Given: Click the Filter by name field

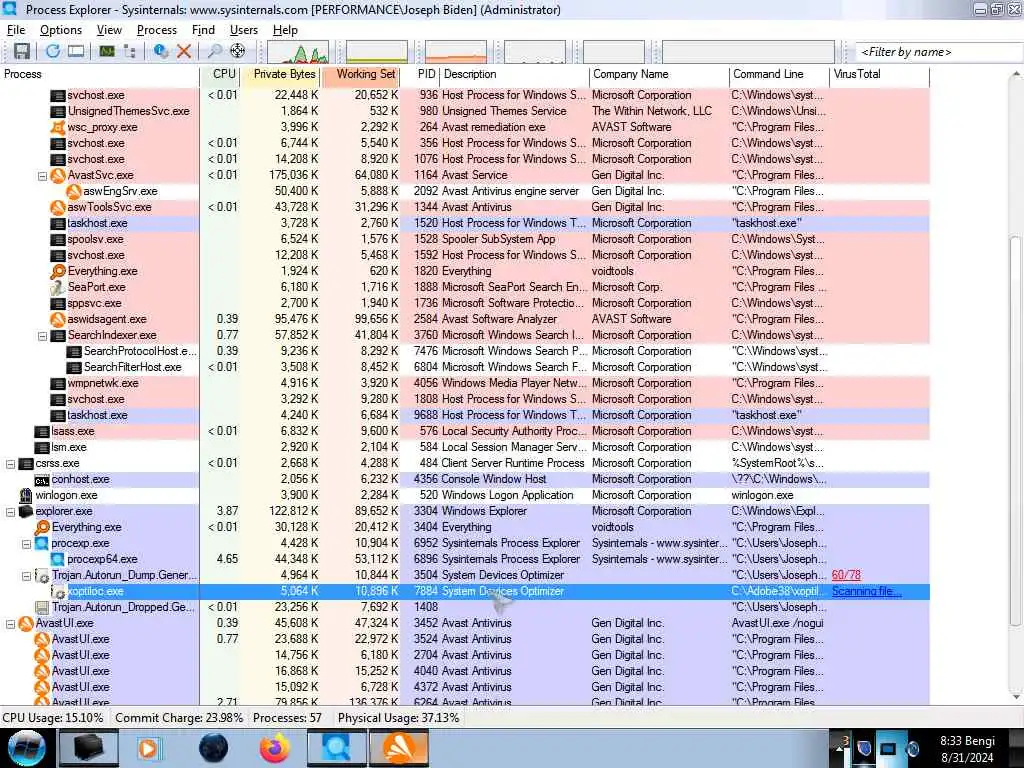Looking at the screenshot, I should click(939, 52).
